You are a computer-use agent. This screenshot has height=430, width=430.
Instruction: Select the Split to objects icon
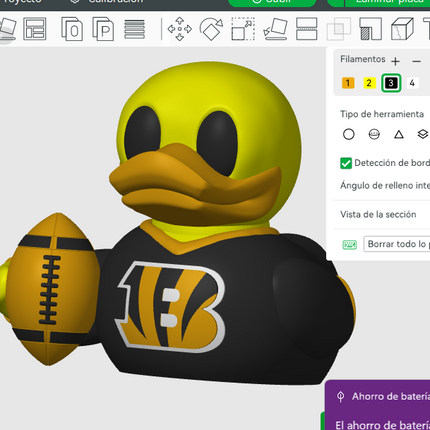pos(72,29)
